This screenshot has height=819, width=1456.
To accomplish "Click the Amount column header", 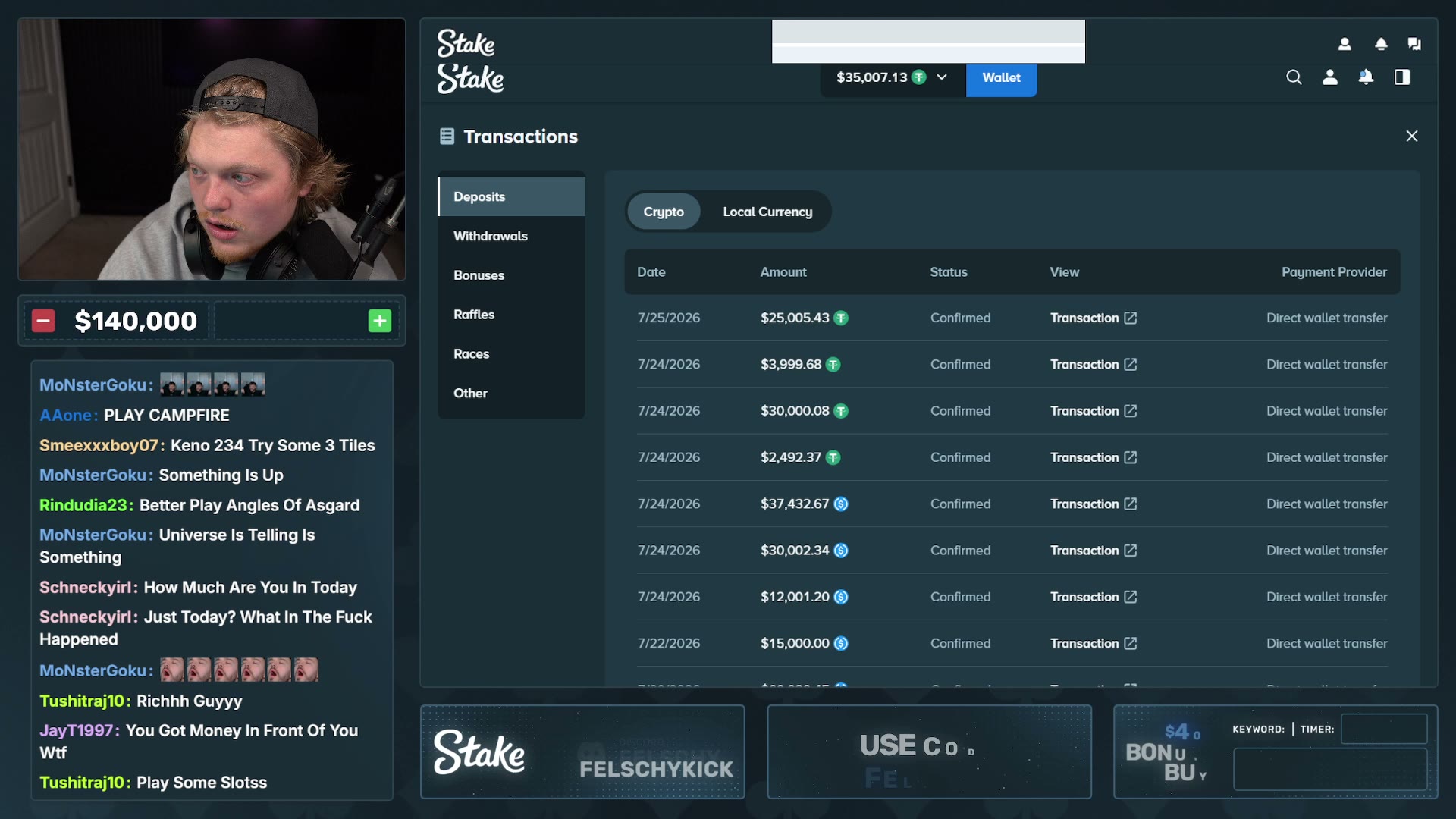I will point(783,271).
